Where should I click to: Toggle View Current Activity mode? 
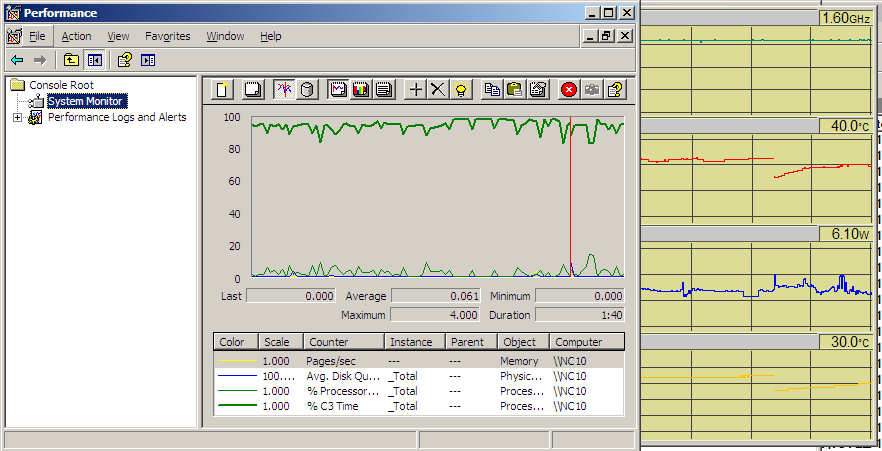[284, 90]
